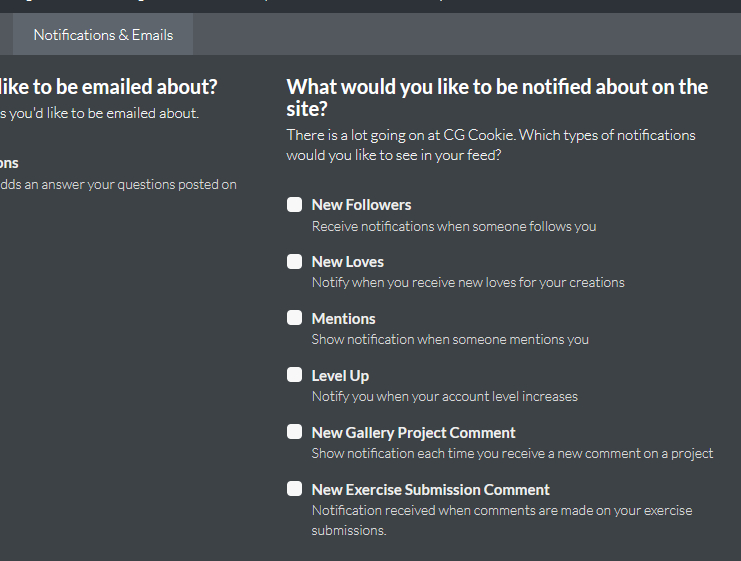Check New Exercise Submission Comment box
Screen dimensions: 741x561
coord(294,489)
